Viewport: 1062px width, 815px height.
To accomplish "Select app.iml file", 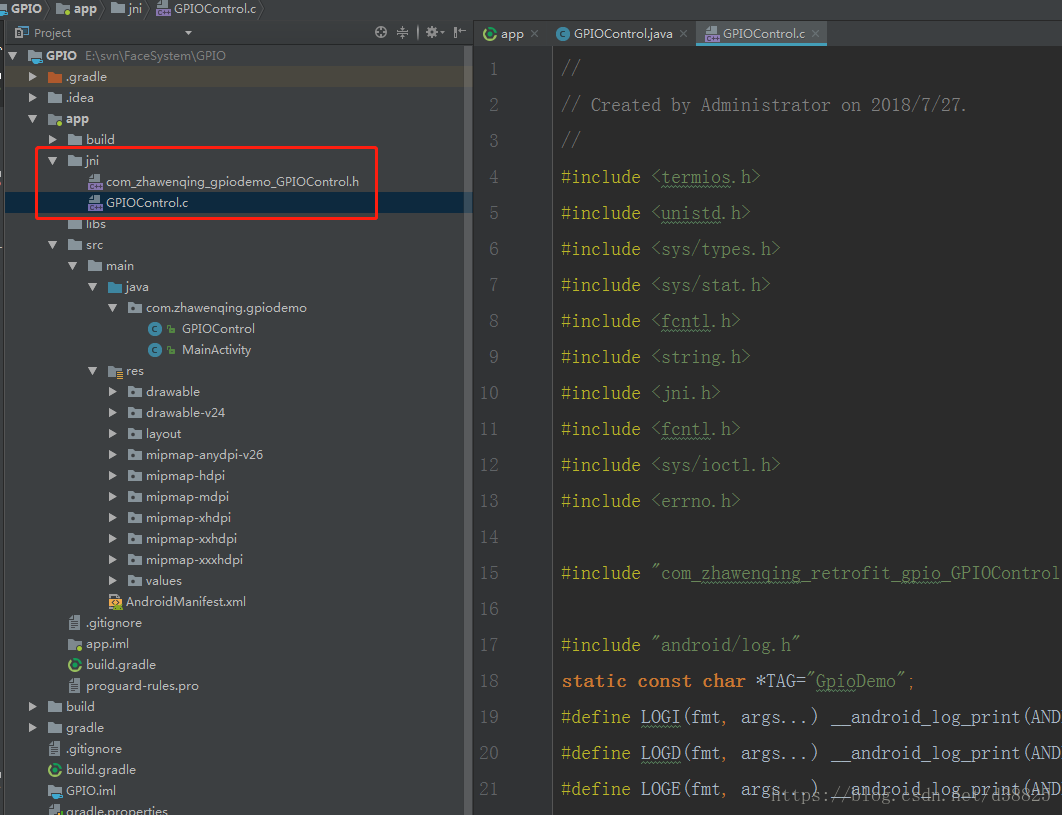I will tap(107, 644).
